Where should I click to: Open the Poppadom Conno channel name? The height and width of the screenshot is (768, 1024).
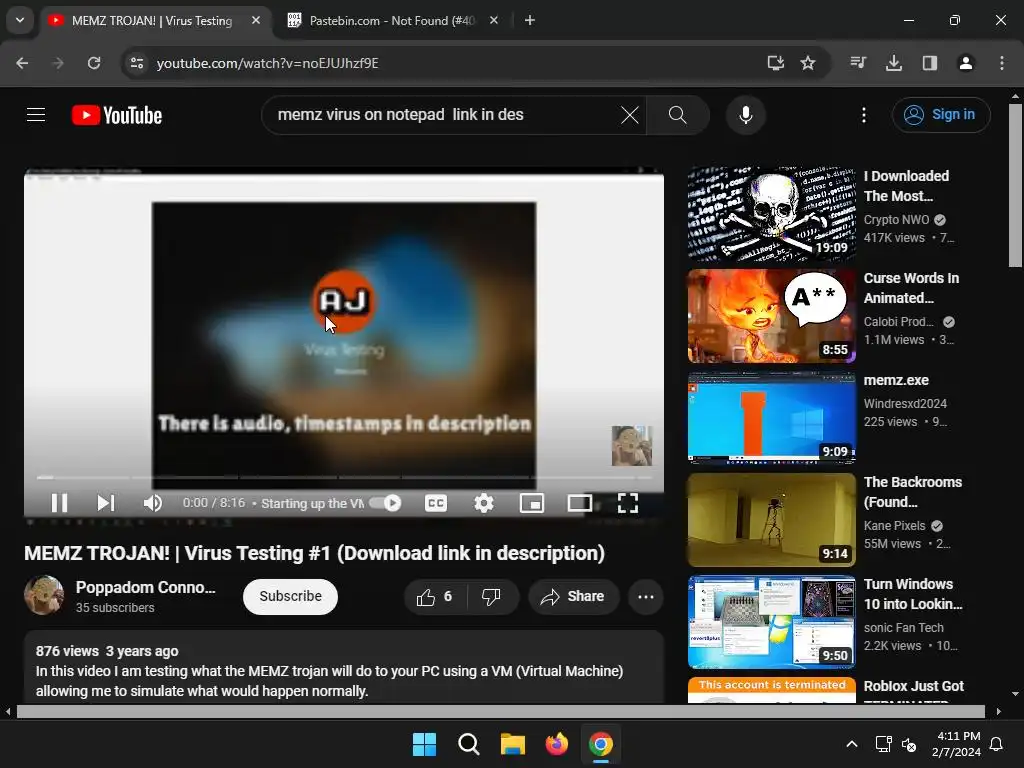coord(146,587)
